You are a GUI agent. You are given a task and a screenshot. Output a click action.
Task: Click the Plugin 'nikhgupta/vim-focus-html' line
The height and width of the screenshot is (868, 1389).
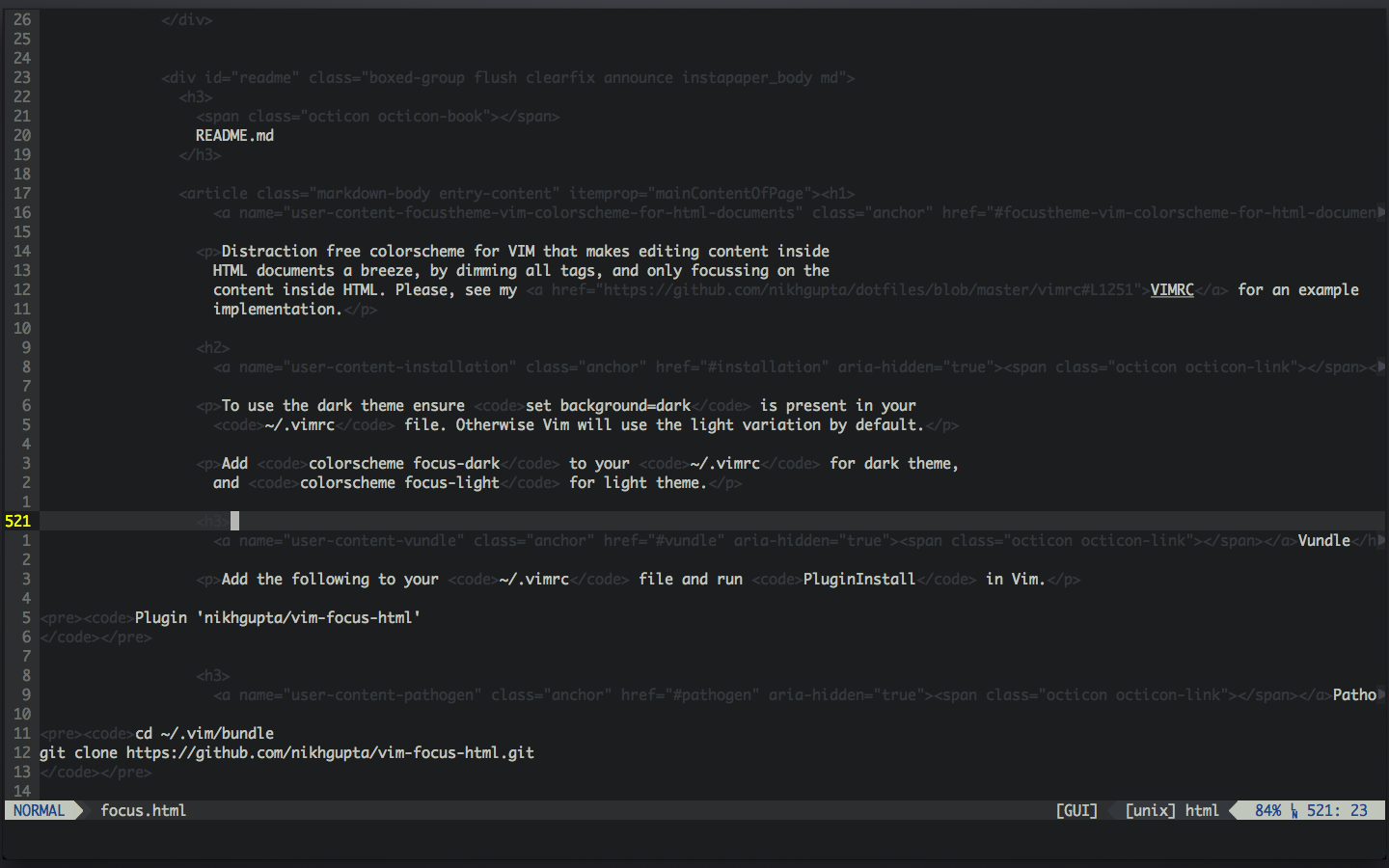(278, 617)
